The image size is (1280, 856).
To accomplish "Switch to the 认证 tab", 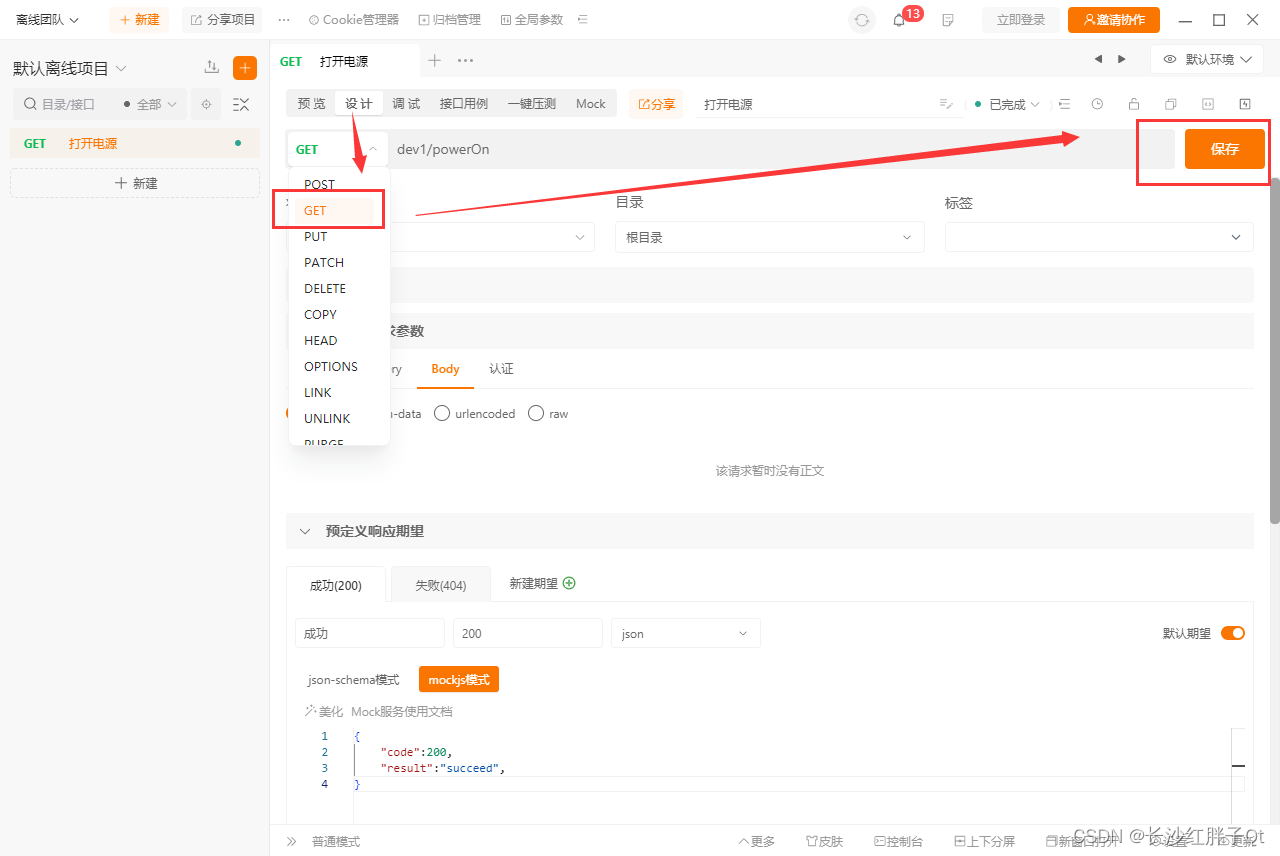I will coord(501,369).
